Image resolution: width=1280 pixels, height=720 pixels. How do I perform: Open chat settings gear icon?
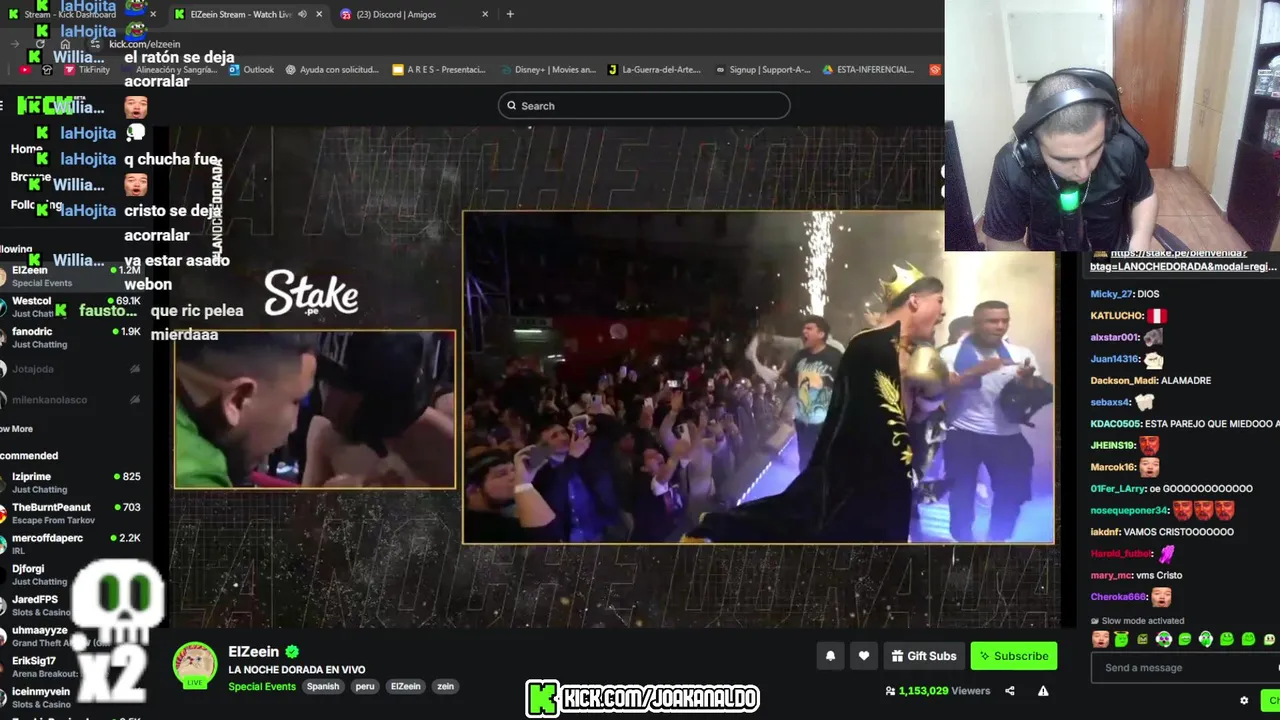(x=1244, y=700)
